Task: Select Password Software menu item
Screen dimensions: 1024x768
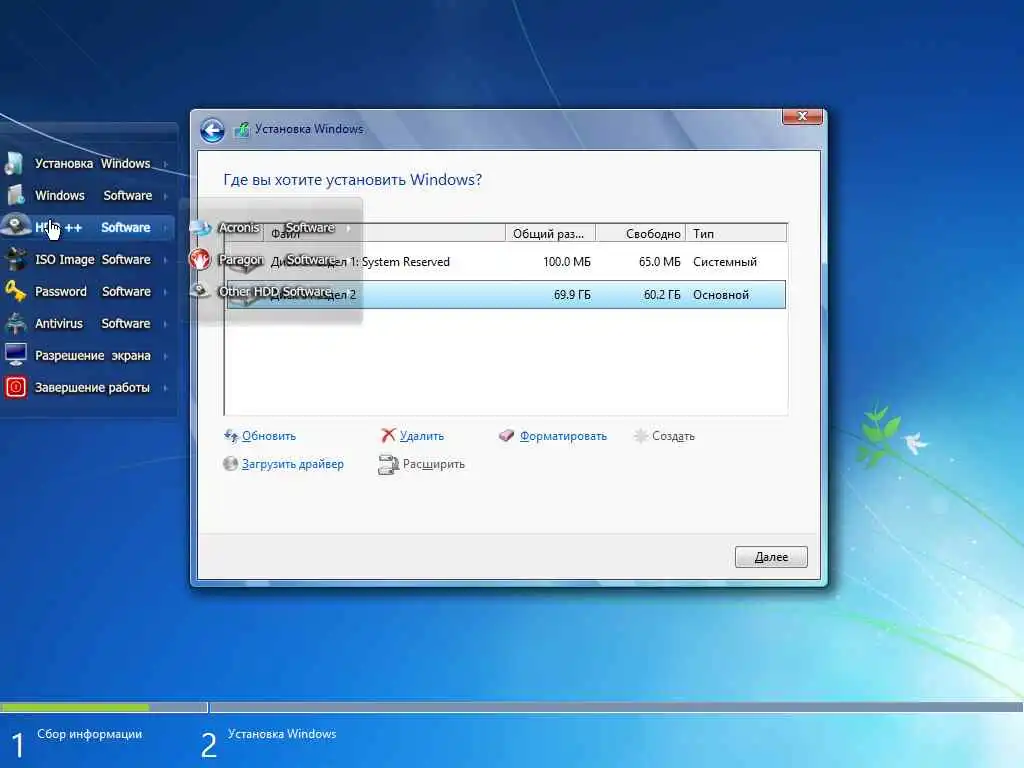Action: point(93,291)
